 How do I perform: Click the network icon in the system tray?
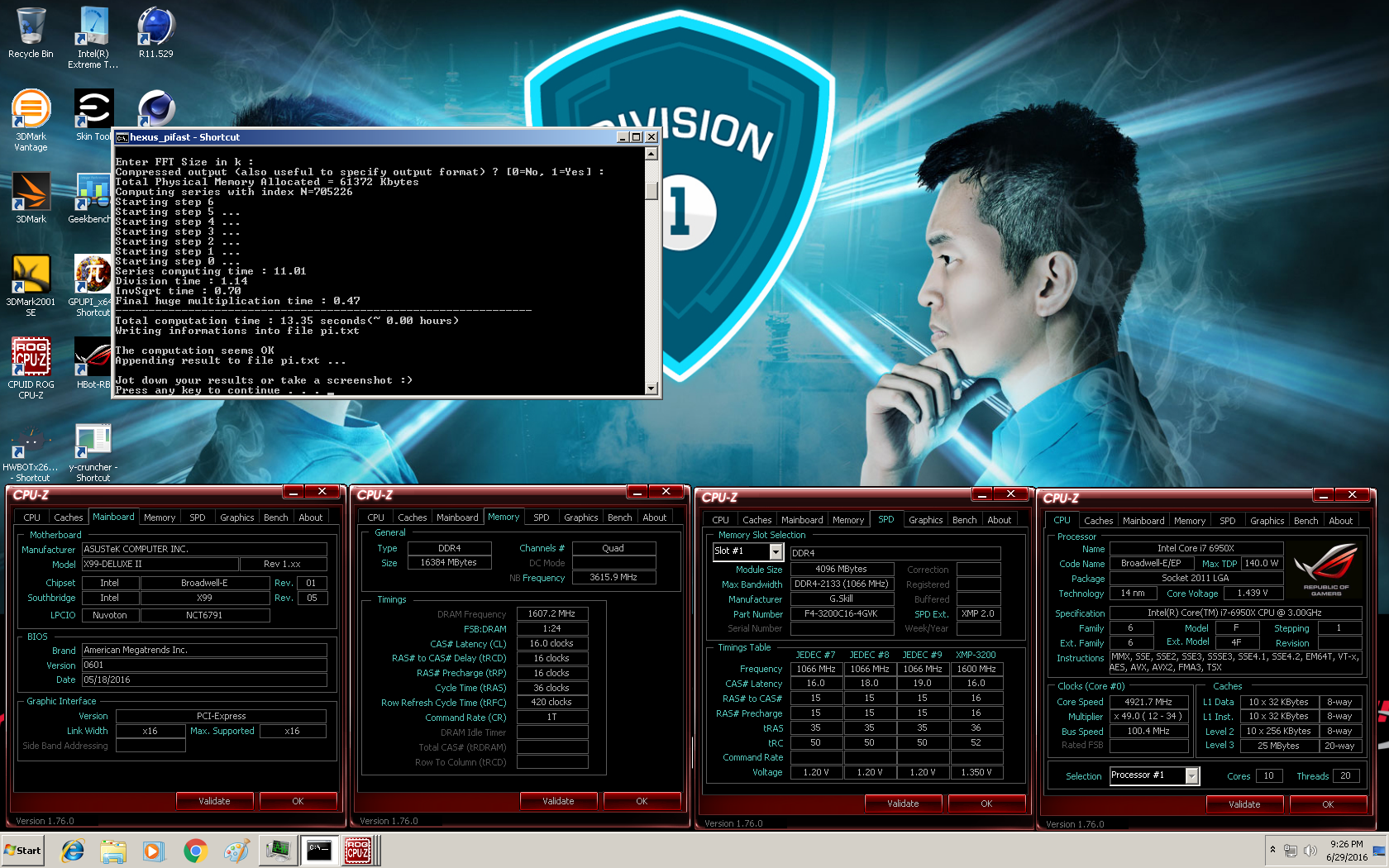(x=1291, y=850)
